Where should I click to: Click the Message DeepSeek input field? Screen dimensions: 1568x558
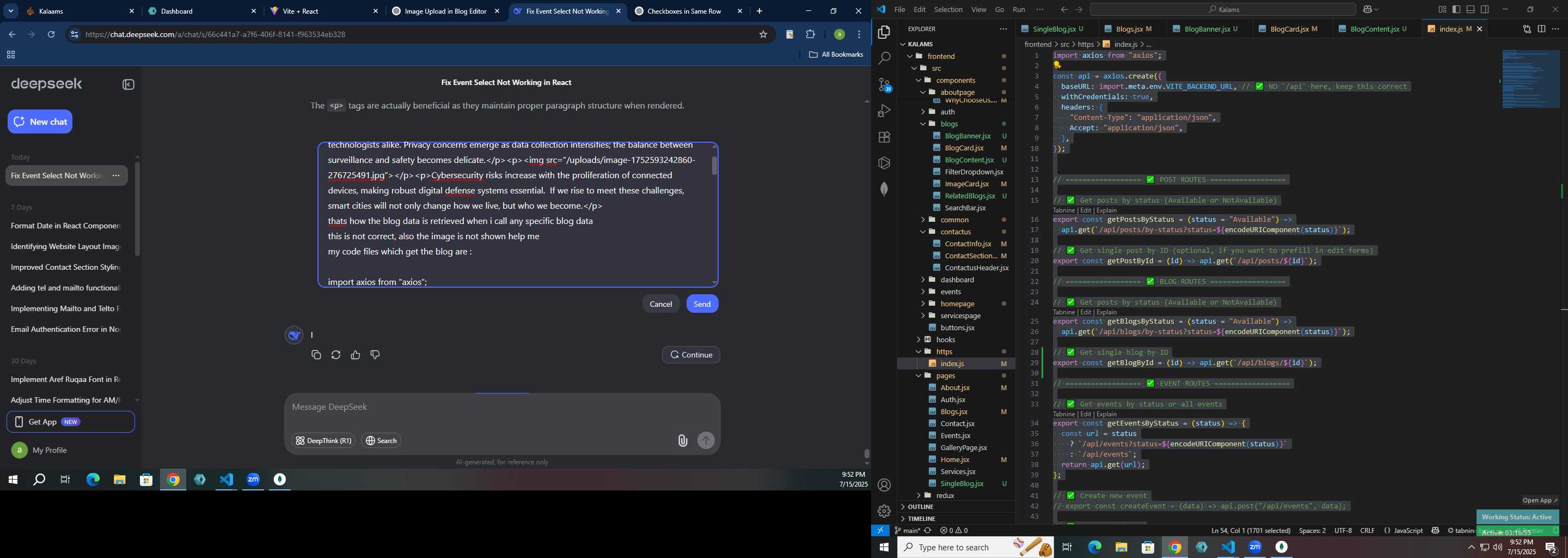[501, 407]
